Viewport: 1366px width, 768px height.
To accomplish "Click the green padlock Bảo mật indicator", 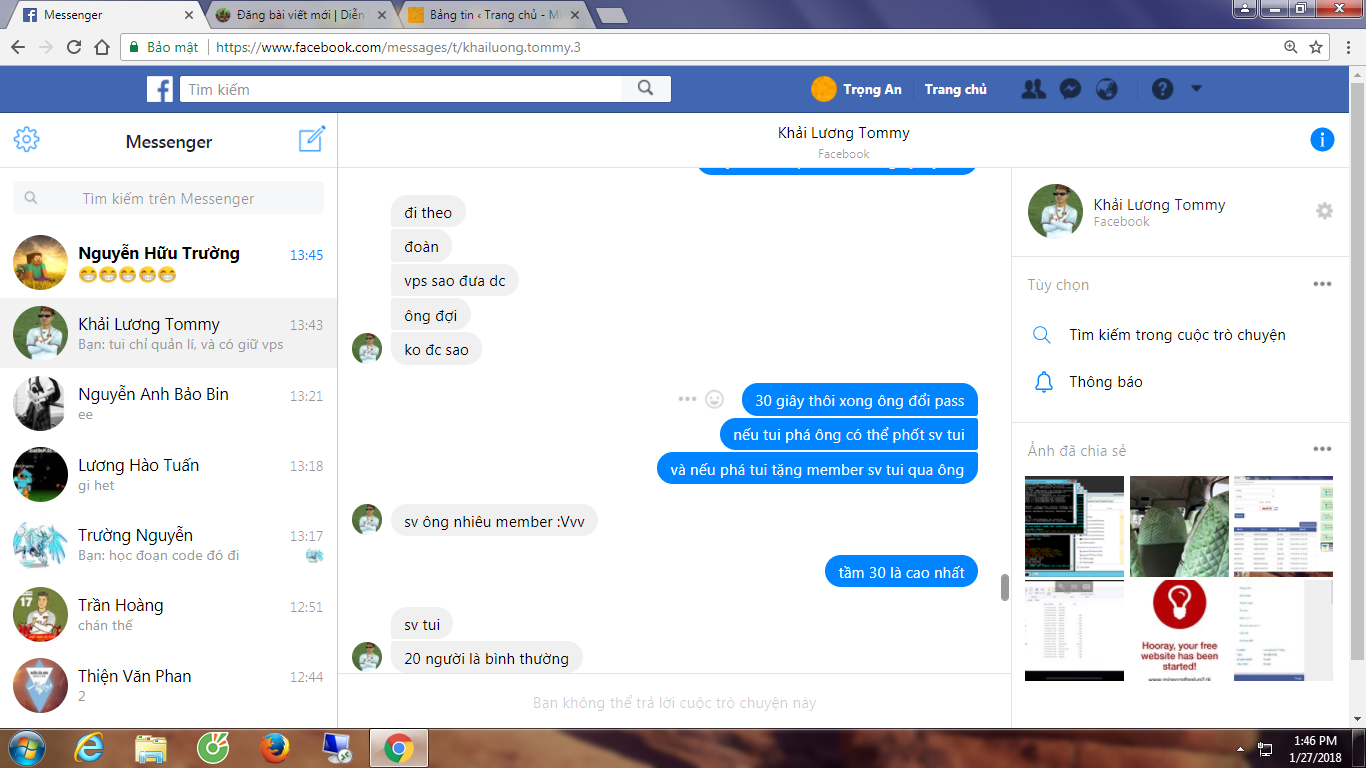I will coord(164,47).
